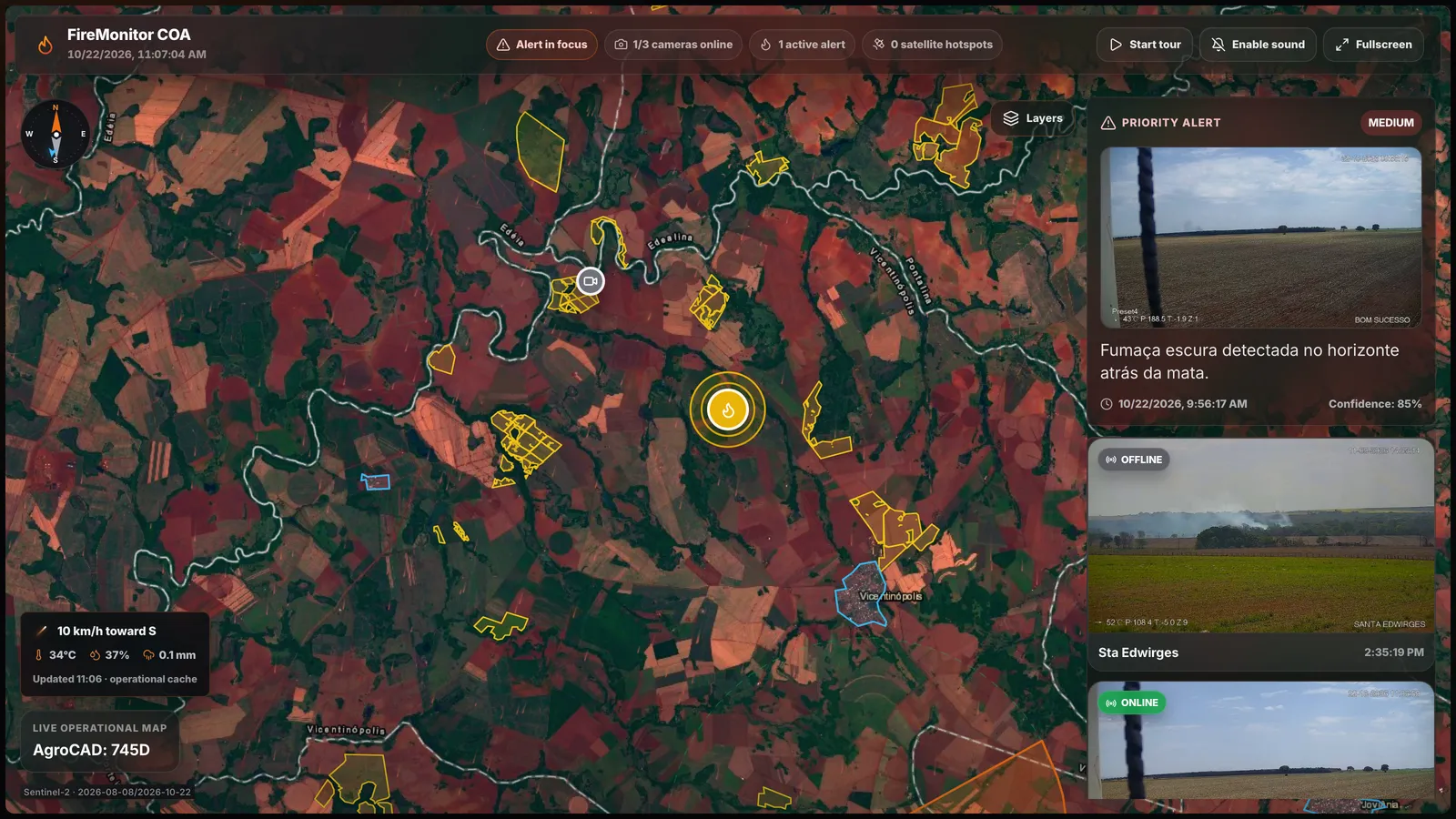Image resolution: width=1456 pixels, height=819 pixels.
Task: Click the alert timestamp 9:56:17 AM
Action: click(1182, 404)
